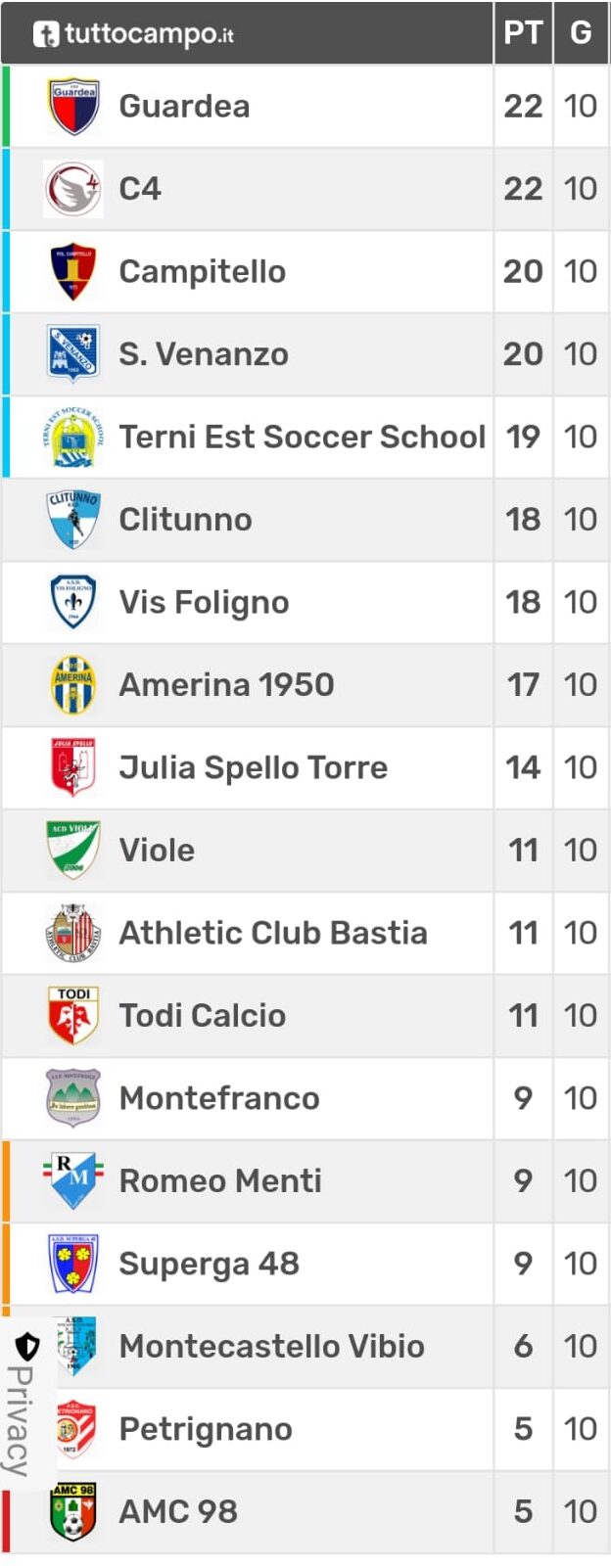611x1568 pixels.
Task: Click the Amerina 1950 round badge
Action: 73,685
